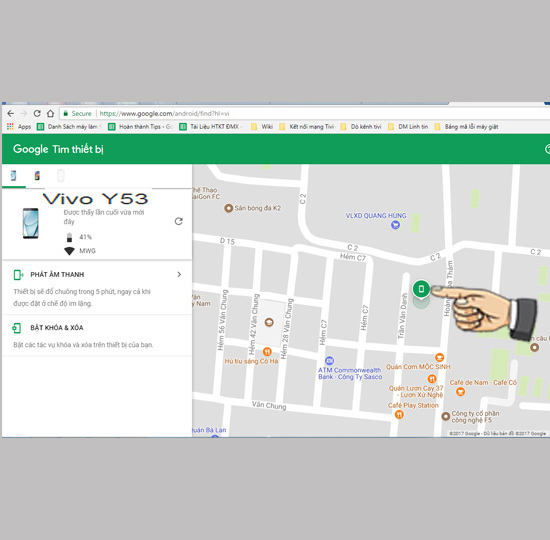Click the Hẻm 56 Văn Chung street label
The height and width of the screenshot is (540, 550).
(x=222, y=320)
